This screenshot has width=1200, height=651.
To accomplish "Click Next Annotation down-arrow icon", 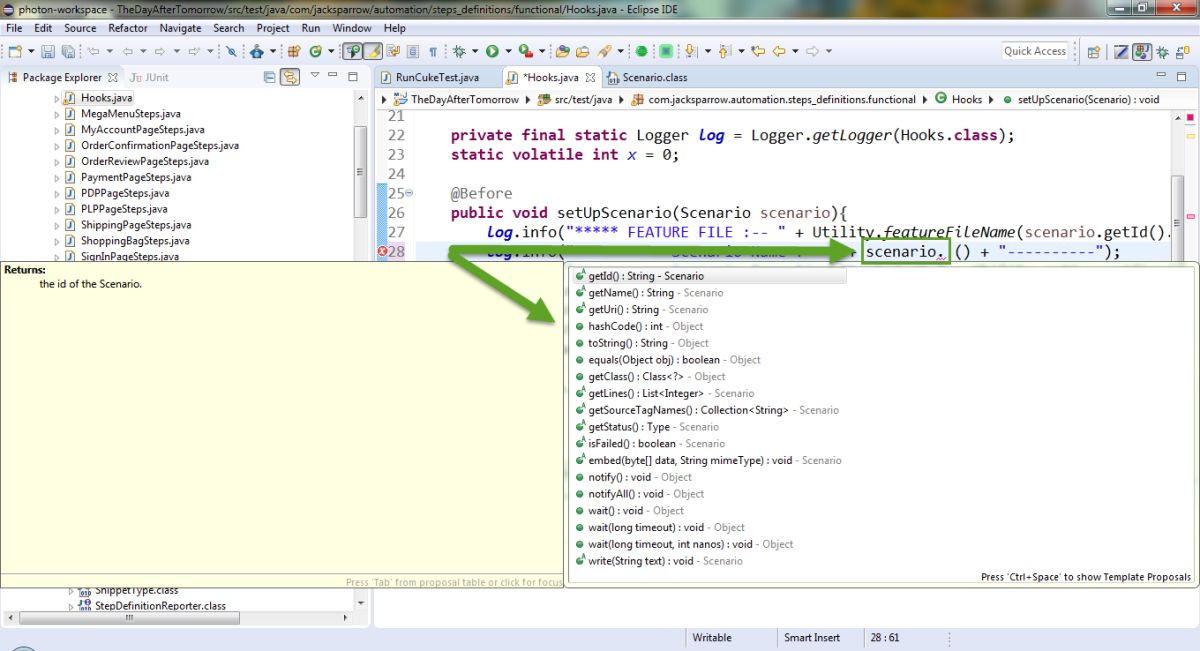I will [689, 51].
